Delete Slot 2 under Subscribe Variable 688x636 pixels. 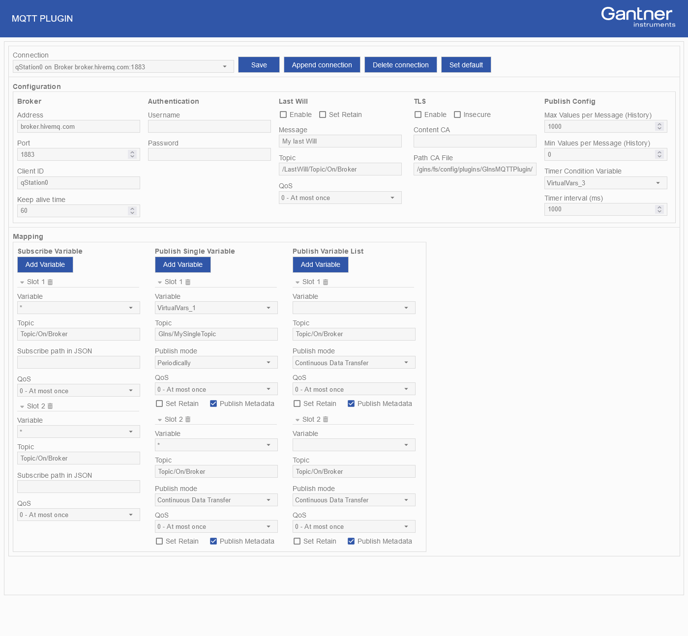51,406
